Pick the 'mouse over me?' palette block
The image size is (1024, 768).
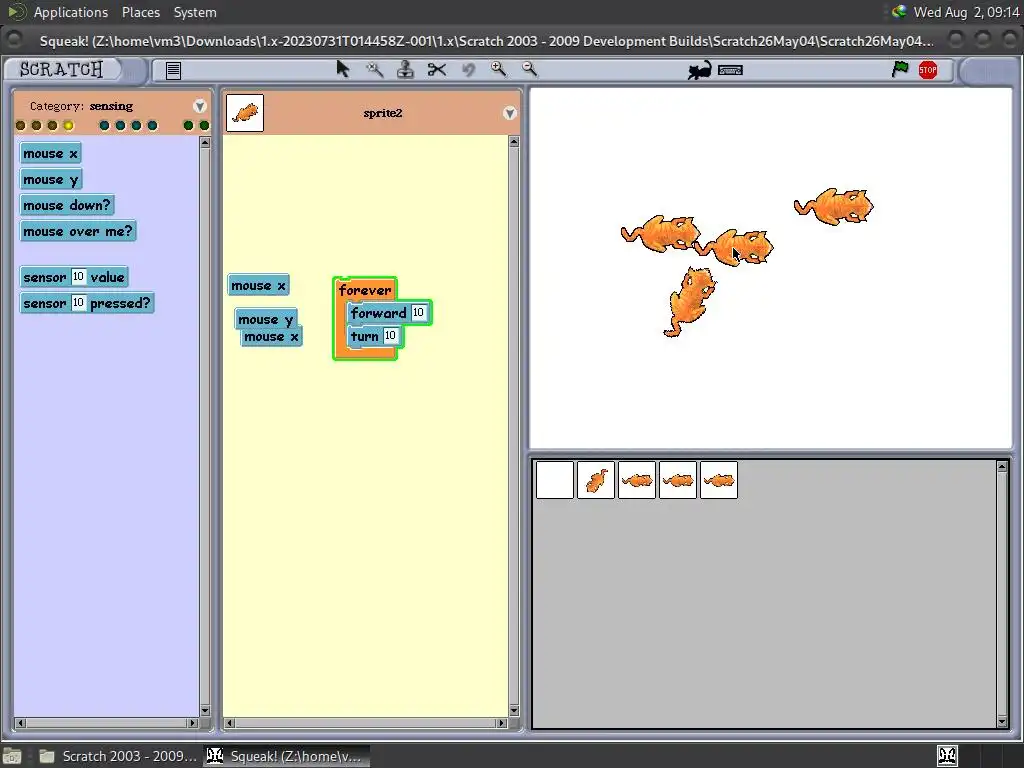tap(78, 231)
